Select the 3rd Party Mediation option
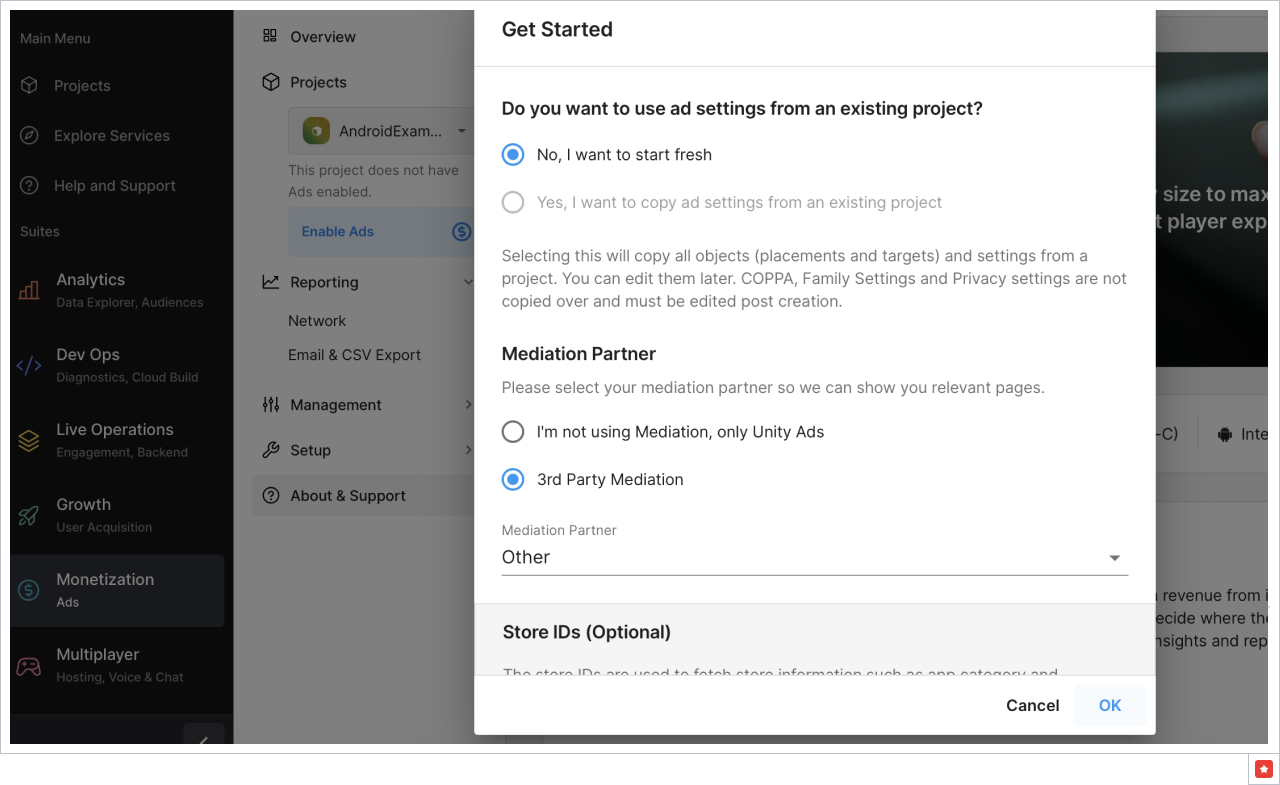Viewport: 1280px width, 785px height. pos(513,480)
